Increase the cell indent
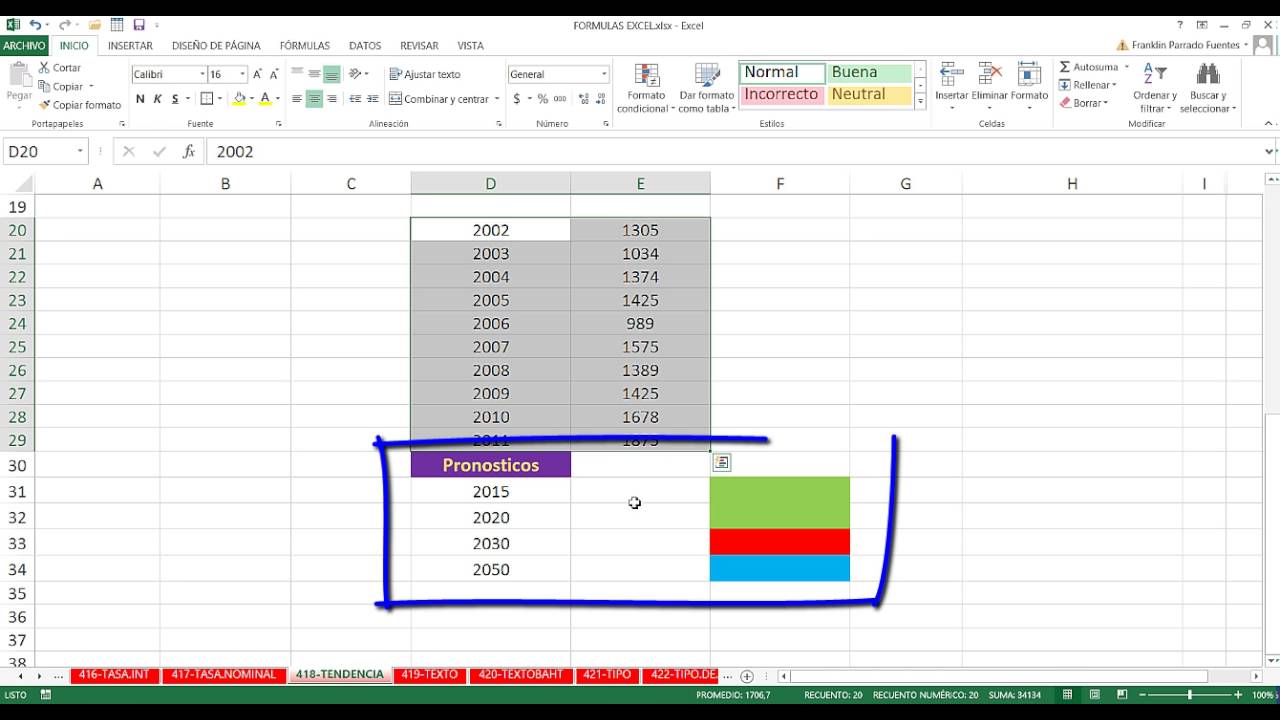 373,99
